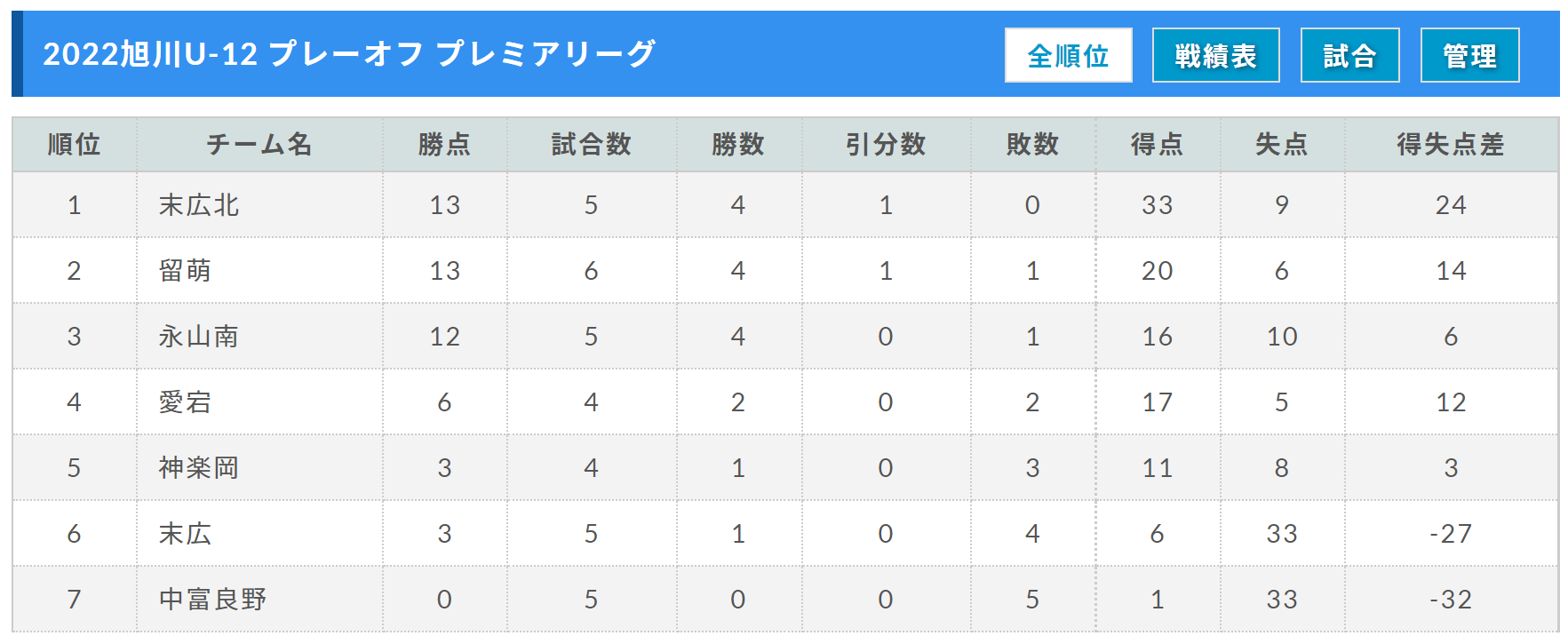Image resolution: width=1568 pixels, height=644 pixels.
Task: Click the 勝点 column header
Action: coord(444,144)
